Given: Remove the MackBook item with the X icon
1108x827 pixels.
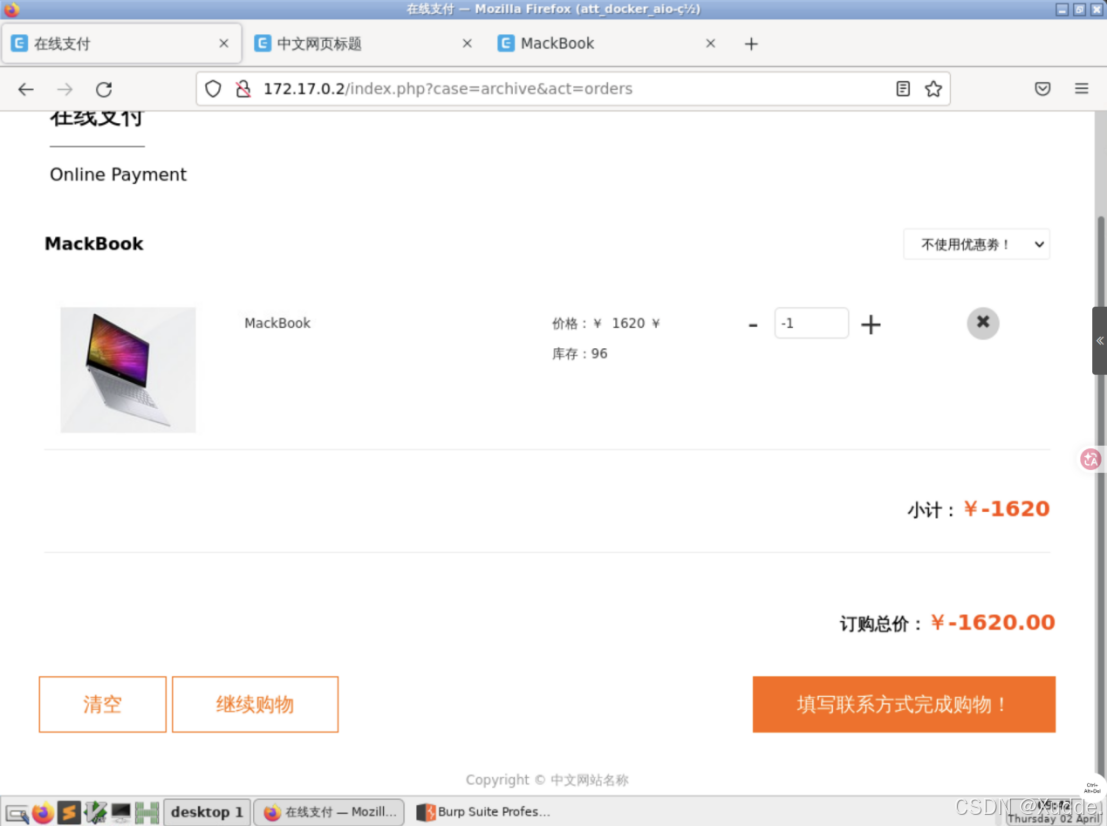Looking at the screenshot, I should pyautogui.click(x=982, y=323).
